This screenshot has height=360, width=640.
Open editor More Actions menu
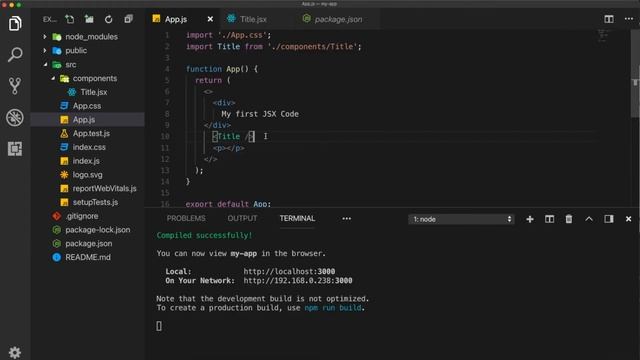click(x=629, y=19)
